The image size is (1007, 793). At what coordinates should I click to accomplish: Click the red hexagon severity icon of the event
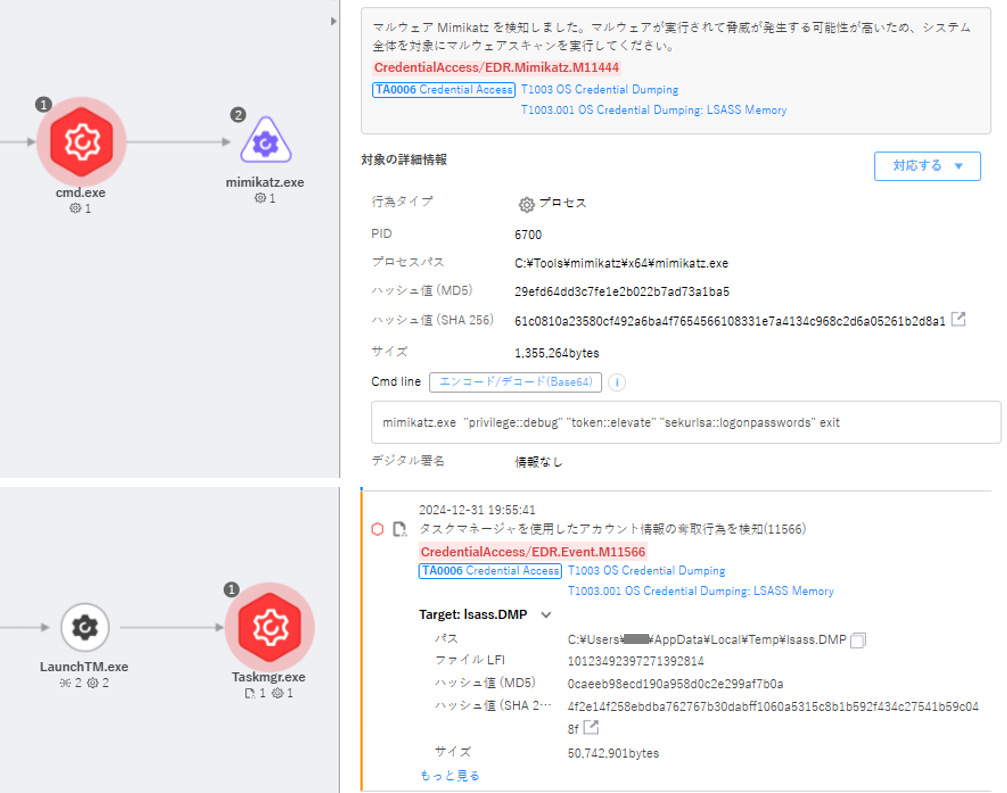[x=377, y=529]
